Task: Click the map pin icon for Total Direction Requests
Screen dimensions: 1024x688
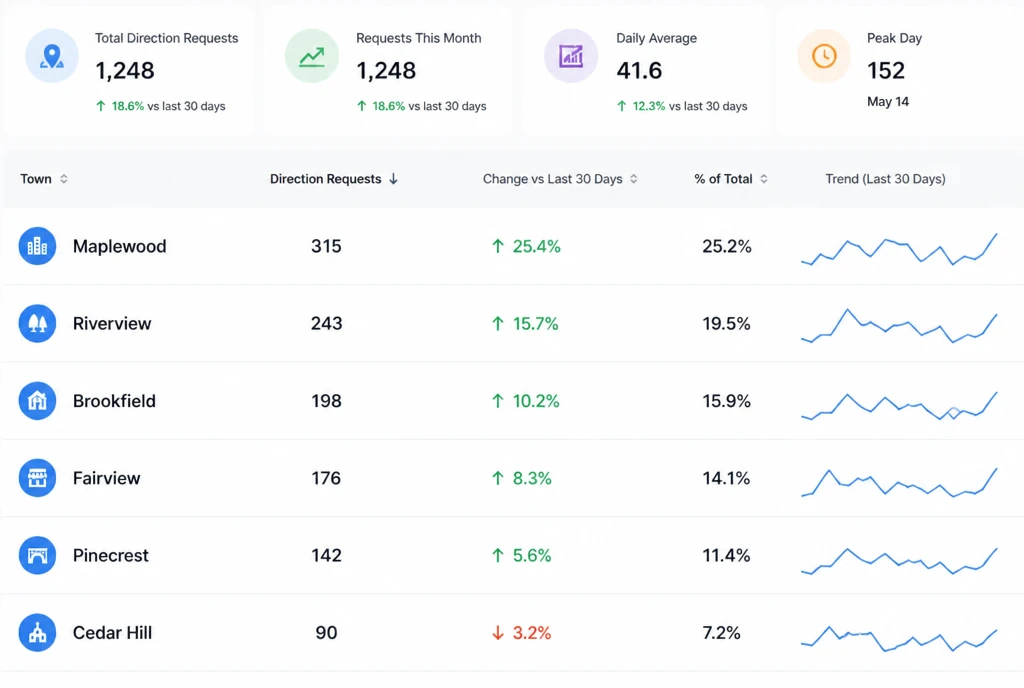Action: [52, 56]
